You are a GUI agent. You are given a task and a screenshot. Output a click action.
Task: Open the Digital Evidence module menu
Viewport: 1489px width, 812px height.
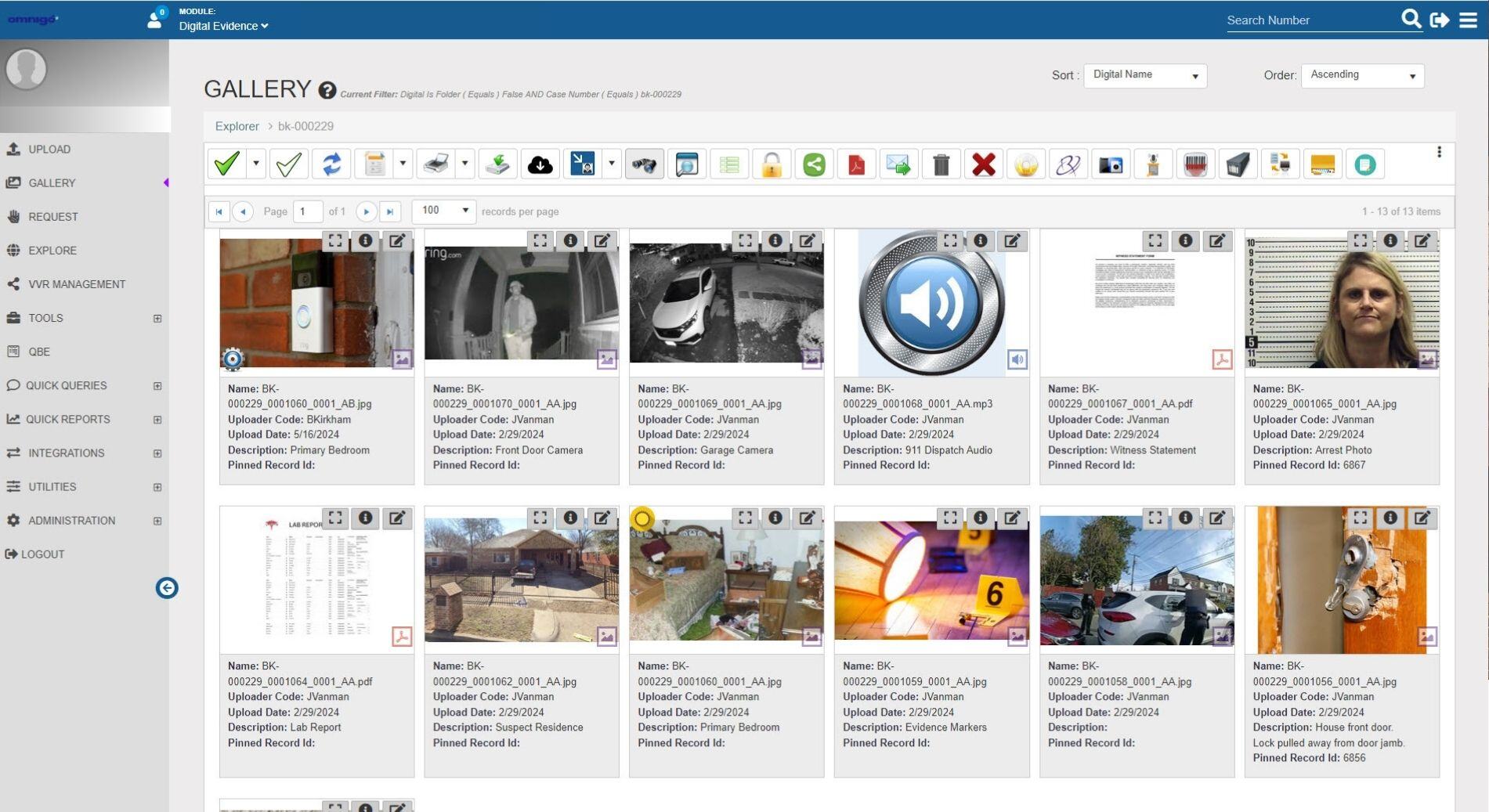pos(222,26)
